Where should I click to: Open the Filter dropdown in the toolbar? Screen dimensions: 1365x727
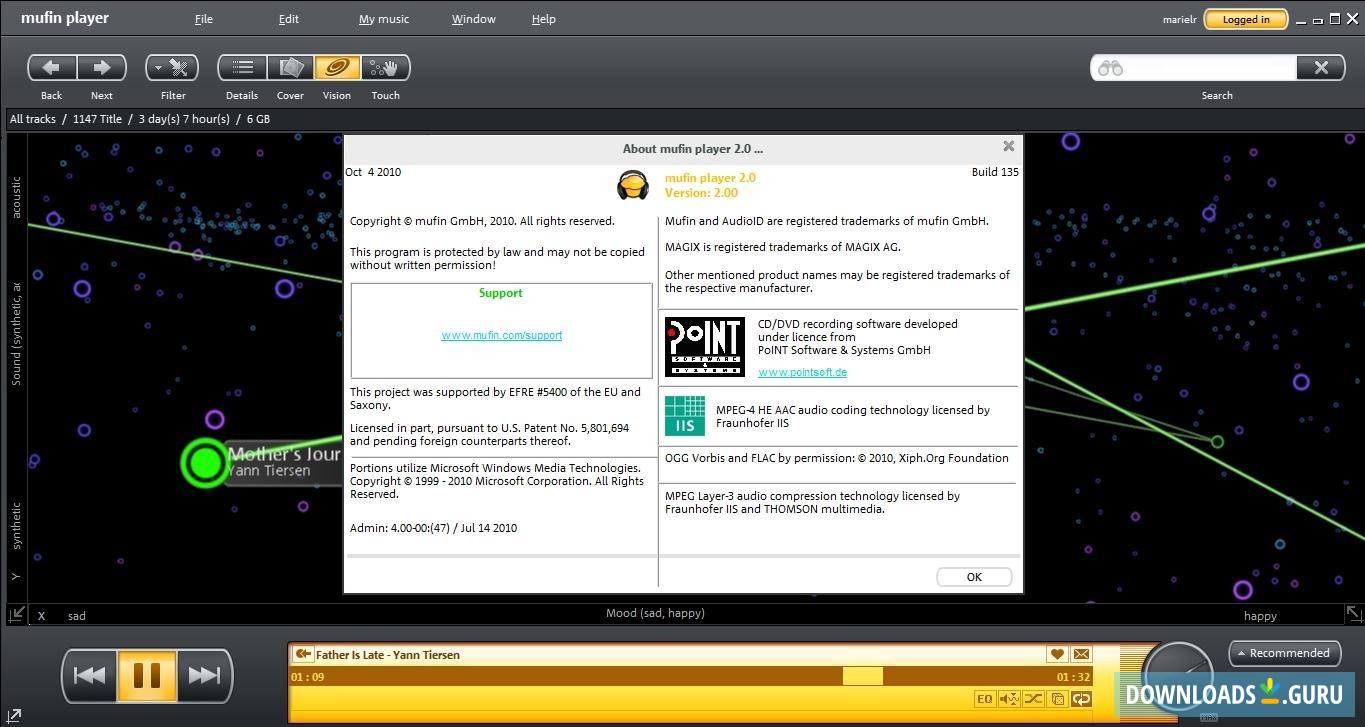[x=172, y=68]
